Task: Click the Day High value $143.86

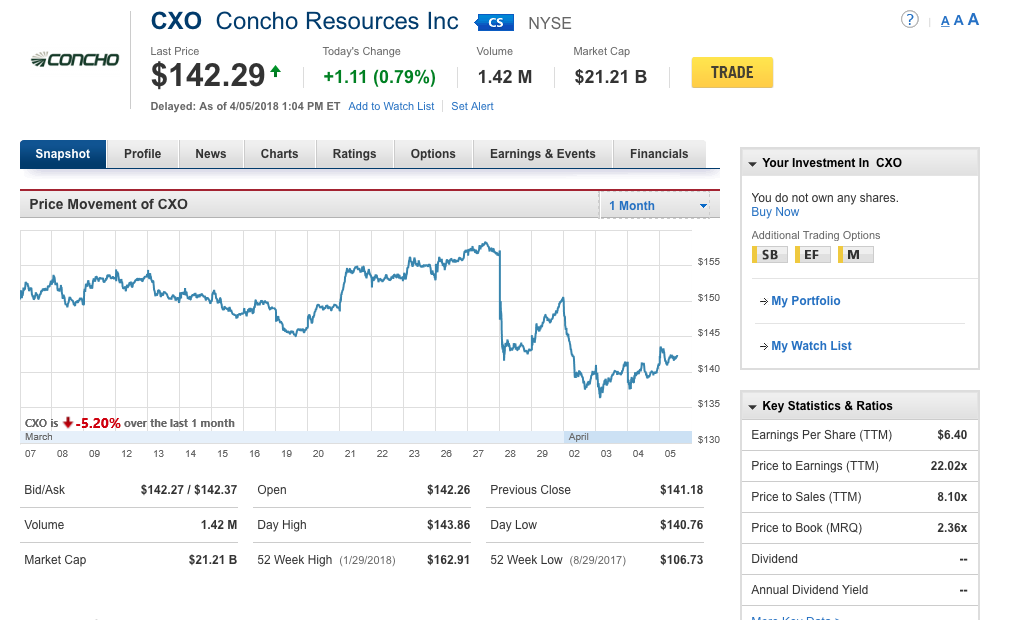Action: pos(449,525)
